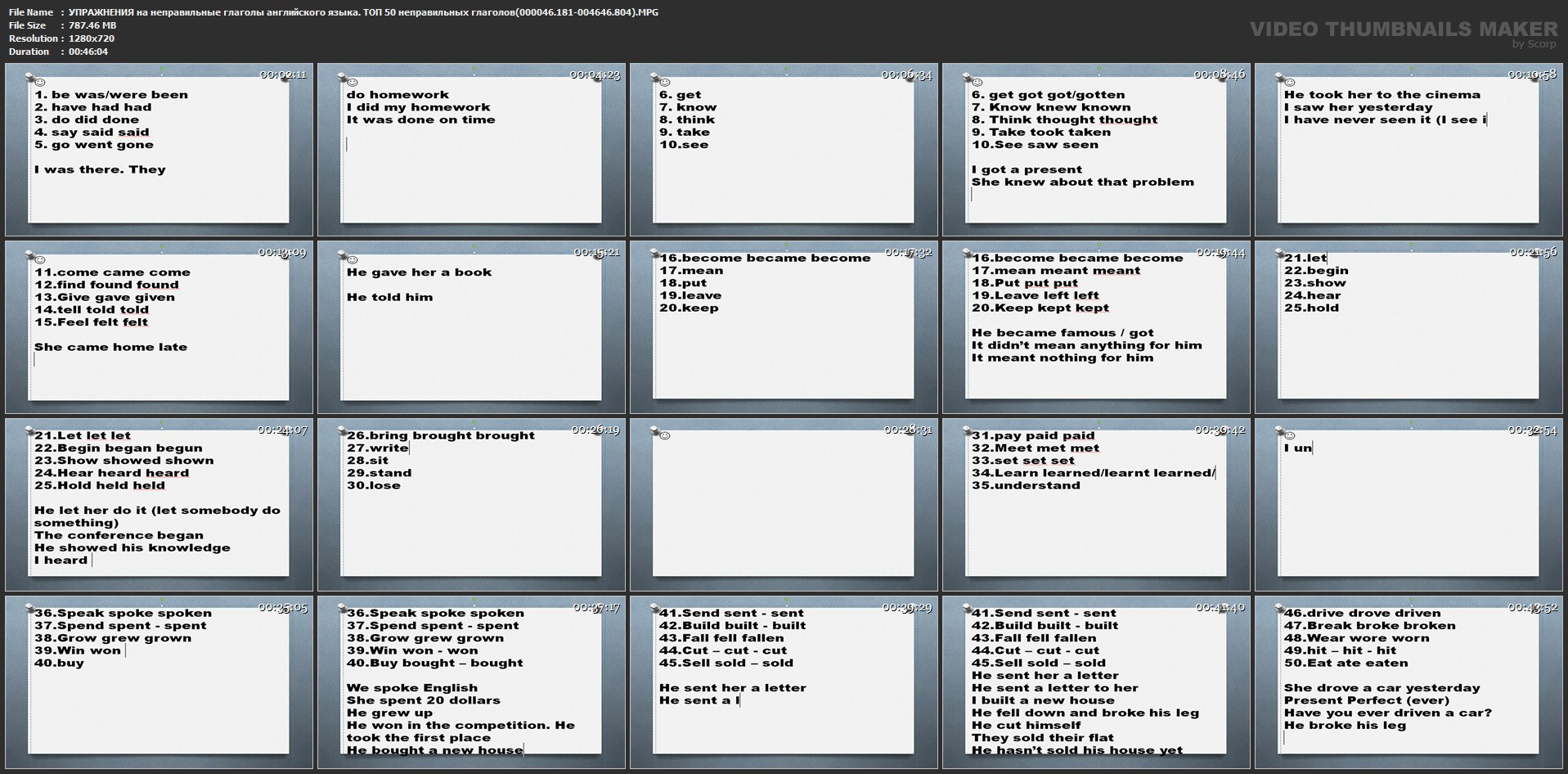Screen dimensions: 1568x774
Task: Click the smiley icon above 'He gave her a book'
Action: click(x=353, y=260)
